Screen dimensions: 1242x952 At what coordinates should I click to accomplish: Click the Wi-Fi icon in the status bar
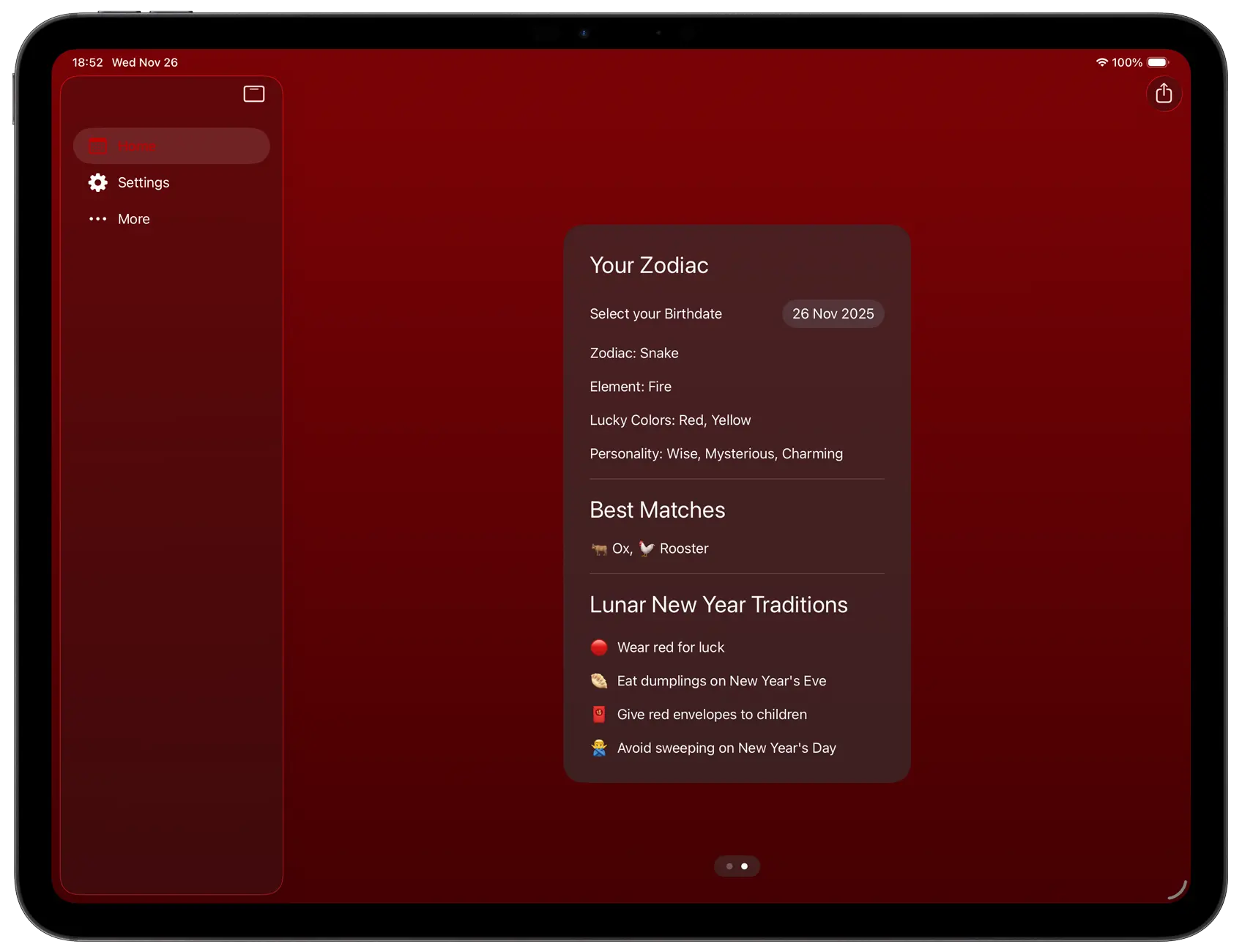click(x=1101, y=62)
